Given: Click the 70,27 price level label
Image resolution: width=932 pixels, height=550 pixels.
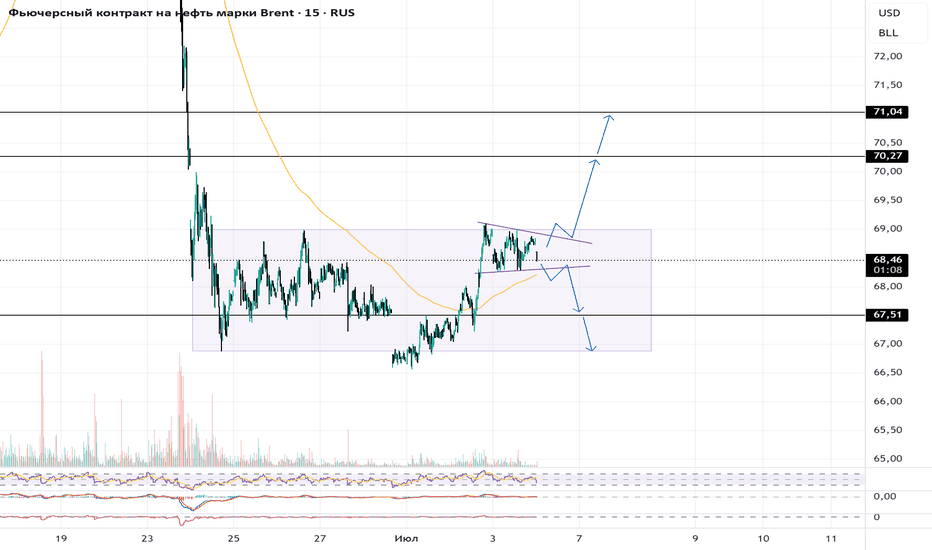Looking at the screenshot, I should click(x=887, y=156).
